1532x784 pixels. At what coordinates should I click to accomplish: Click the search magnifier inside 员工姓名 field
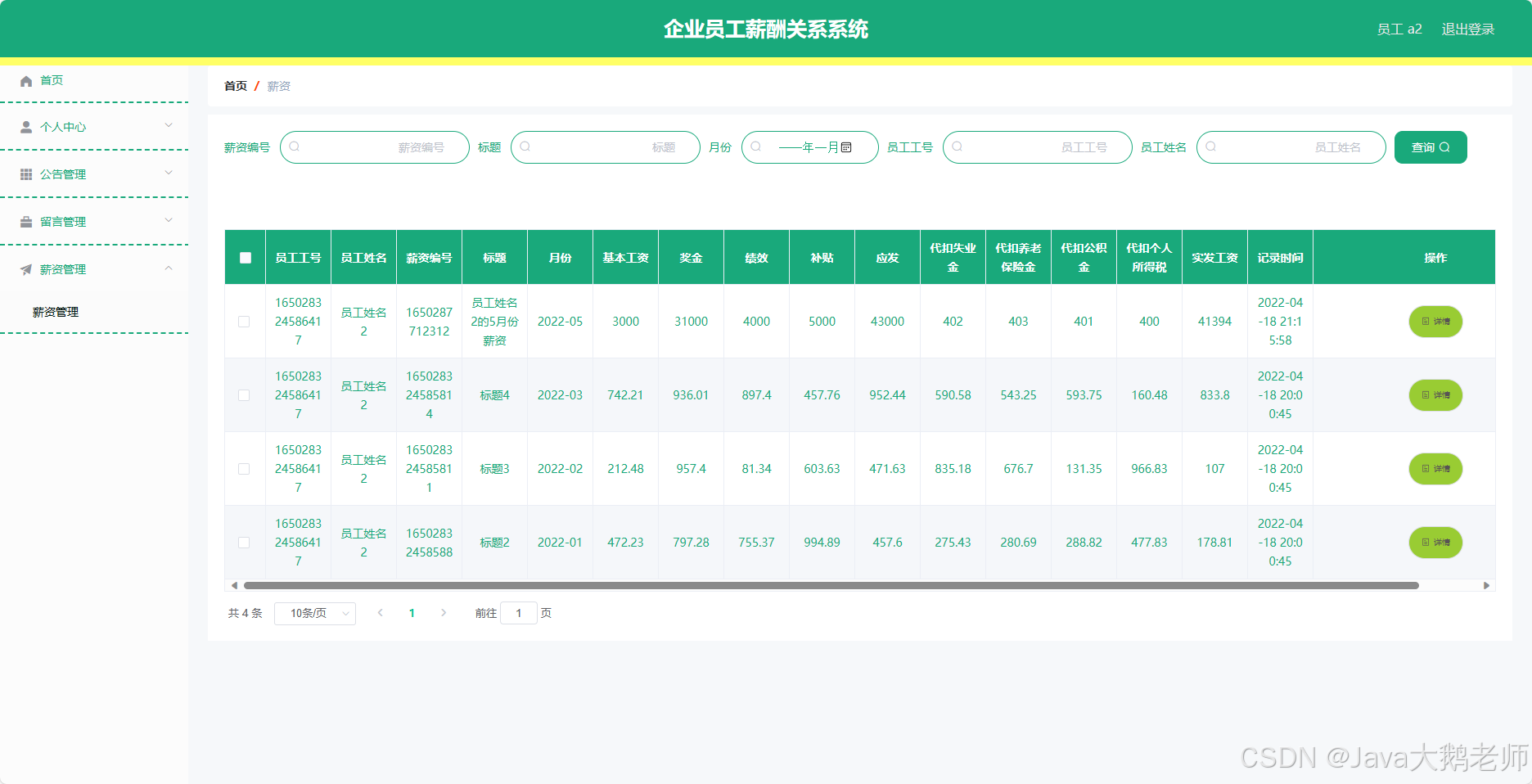[1210, 147]
